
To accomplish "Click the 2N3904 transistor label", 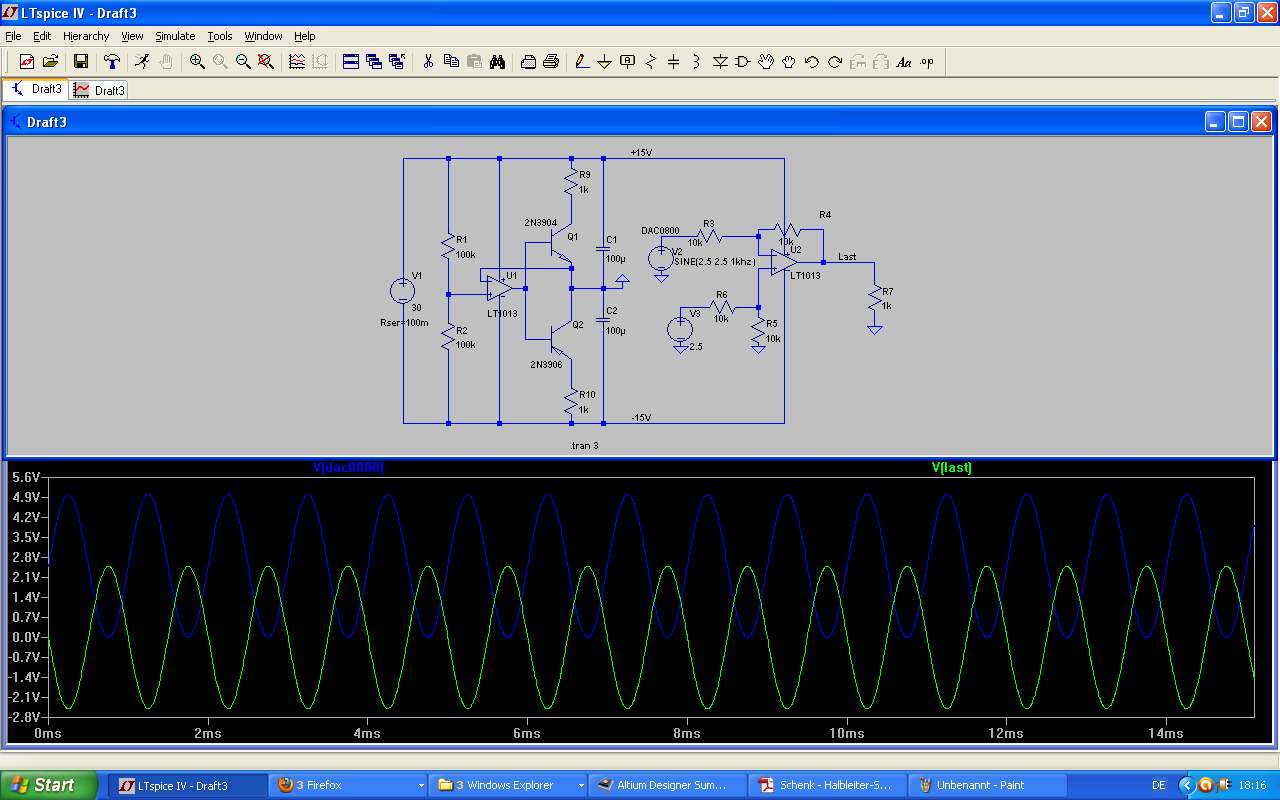I will click(x=541, y=222).
